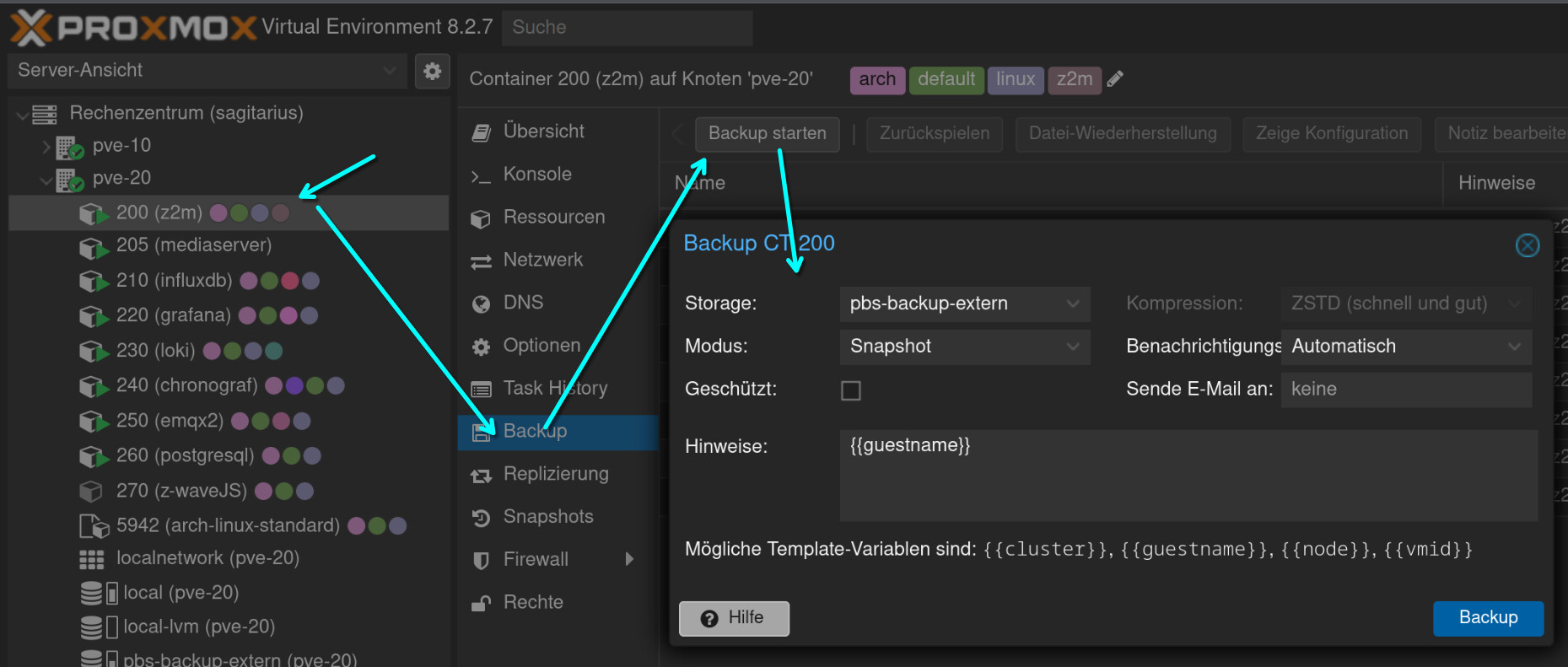Click container icon for 250 (emqx2)
This screenshot has width=1568, height=667.
click(94, 422)
